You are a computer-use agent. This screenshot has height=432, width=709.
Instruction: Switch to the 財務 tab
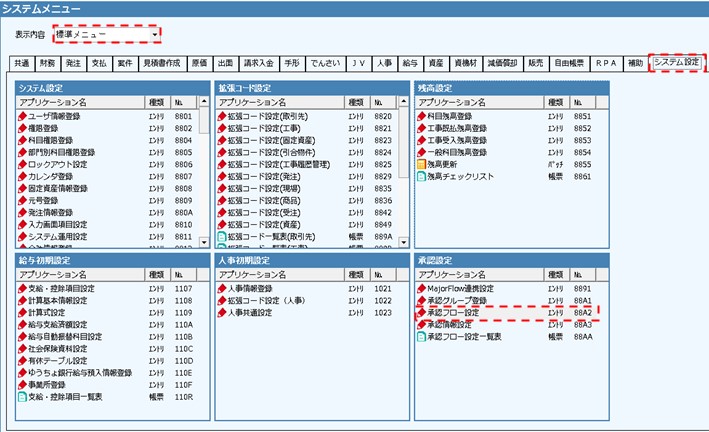tap(48, 63)
